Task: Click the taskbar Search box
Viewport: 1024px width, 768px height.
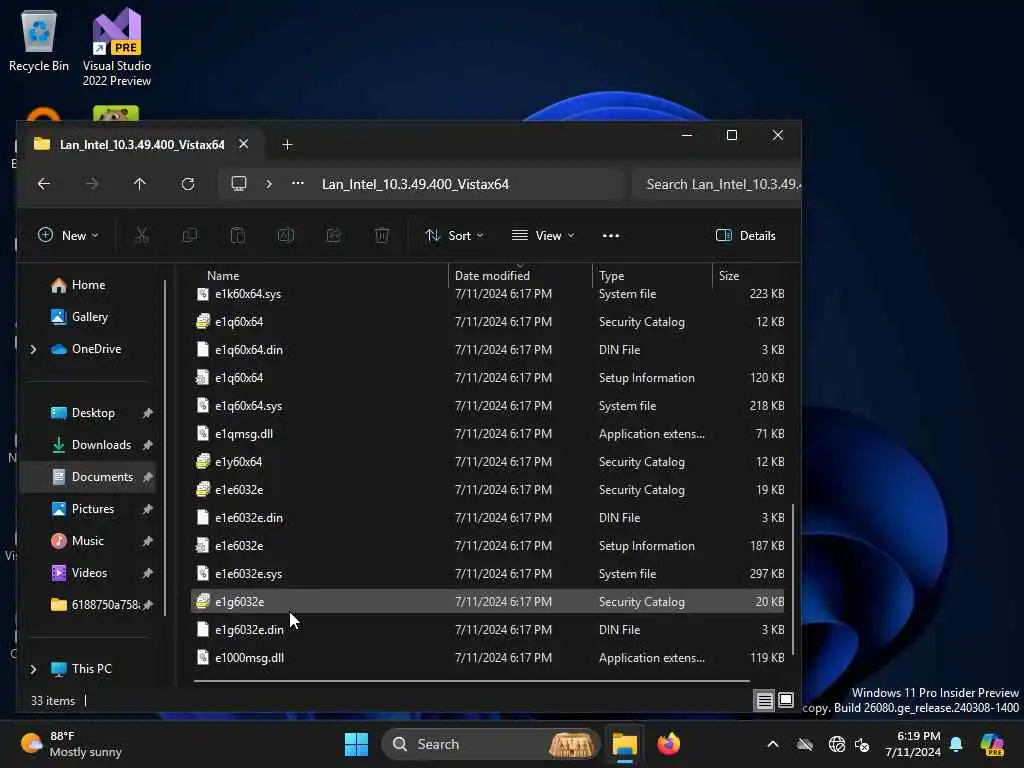Action: (x=490, y=744)
